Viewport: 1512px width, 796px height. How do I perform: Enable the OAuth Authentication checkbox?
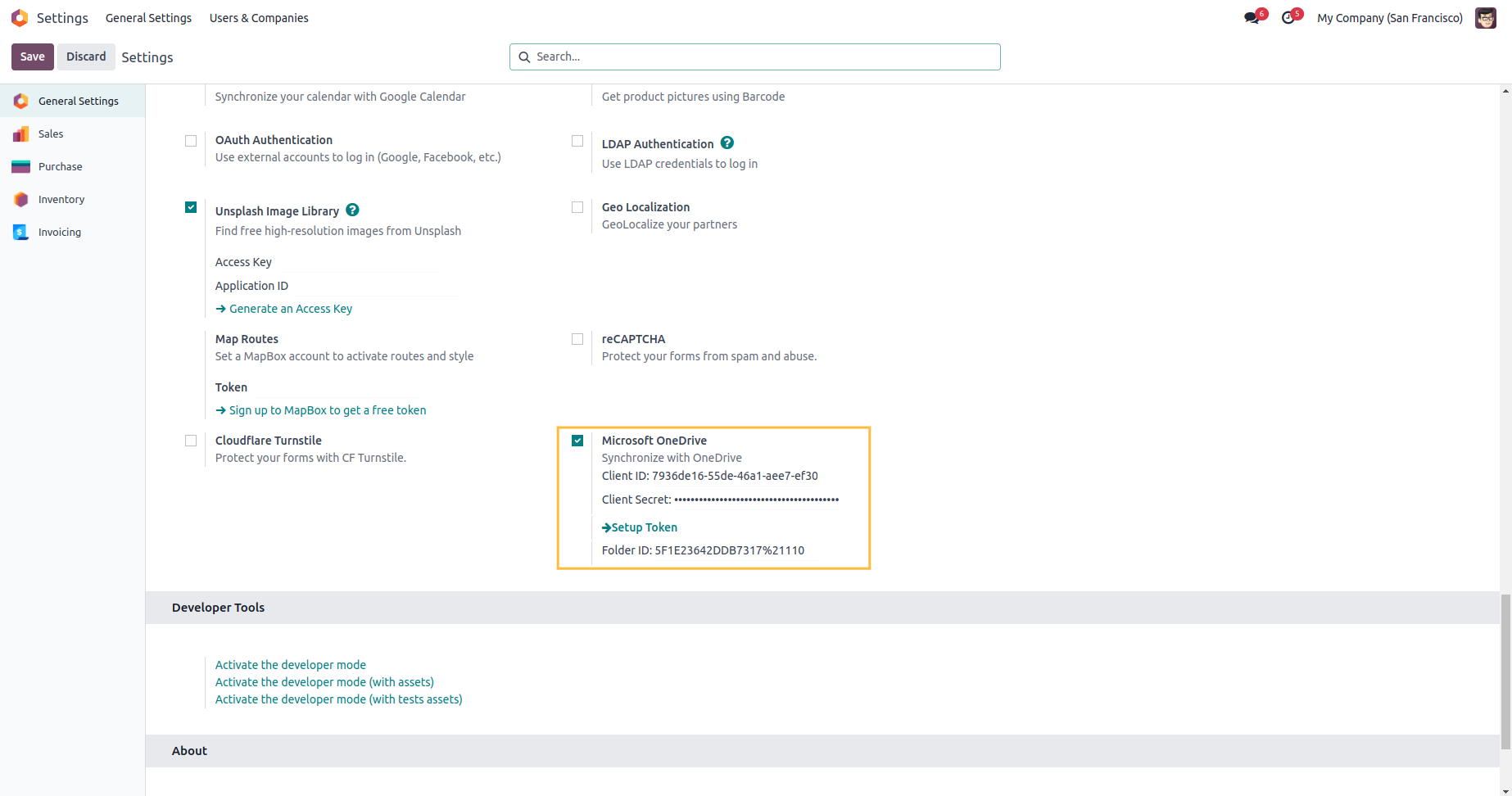click(x=191, y=141)
